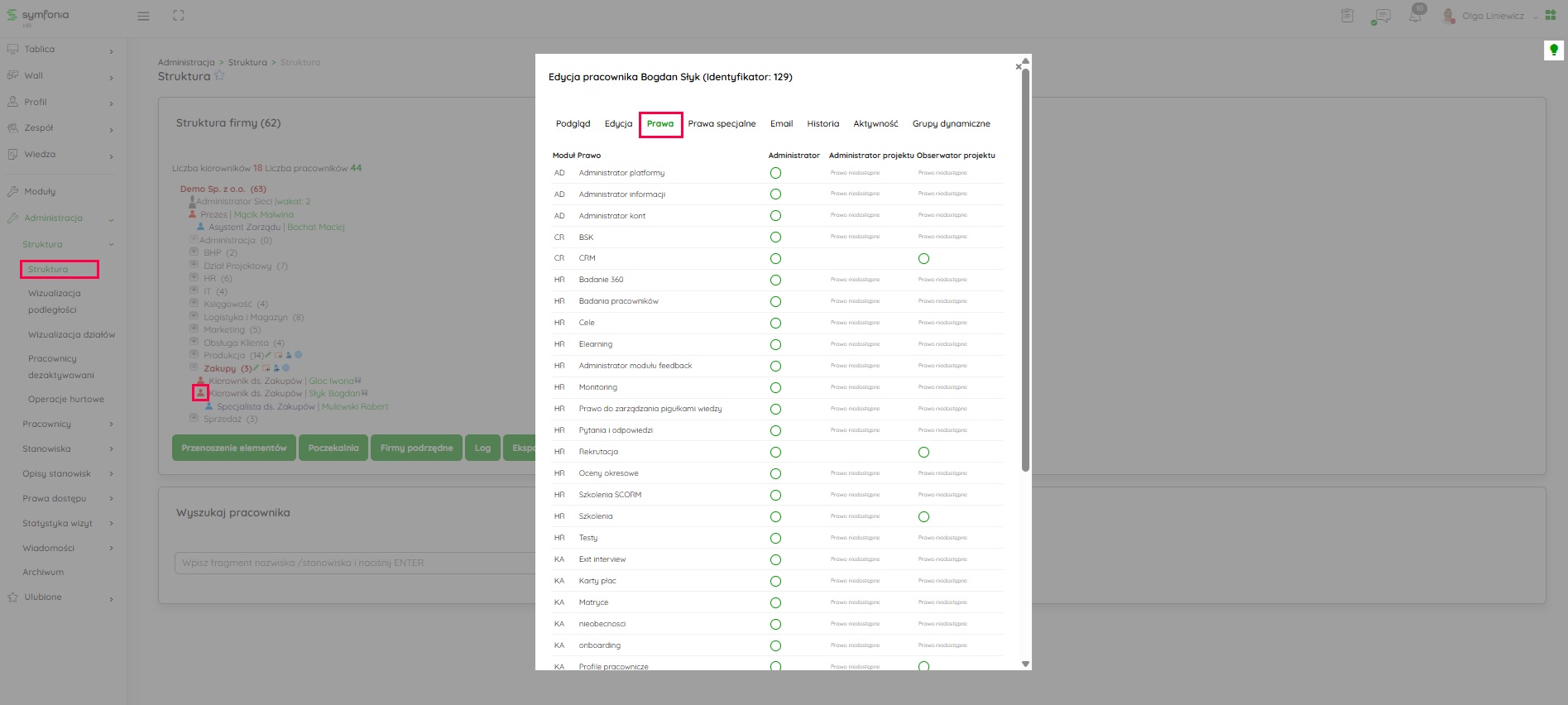This screenshot has height=705, width=1568.
Task: Click the dialog's vertical scrollbar
Action: point(1025,273)
